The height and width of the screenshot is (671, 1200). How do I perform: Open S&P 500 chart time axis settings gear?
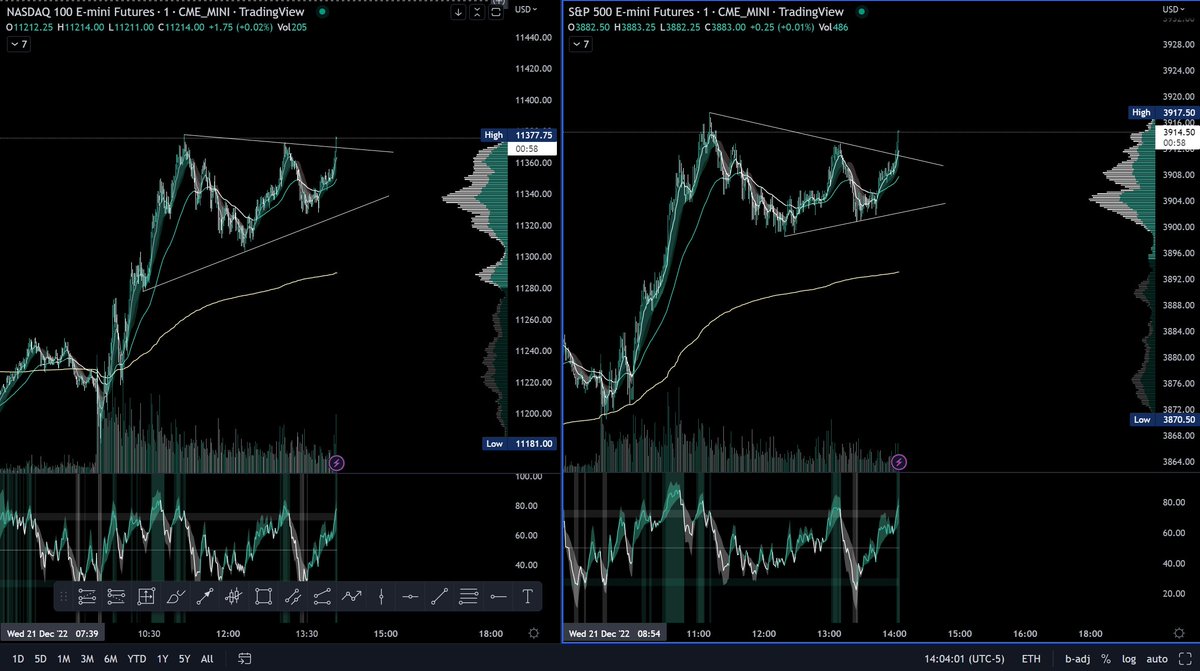(1179, 634)
